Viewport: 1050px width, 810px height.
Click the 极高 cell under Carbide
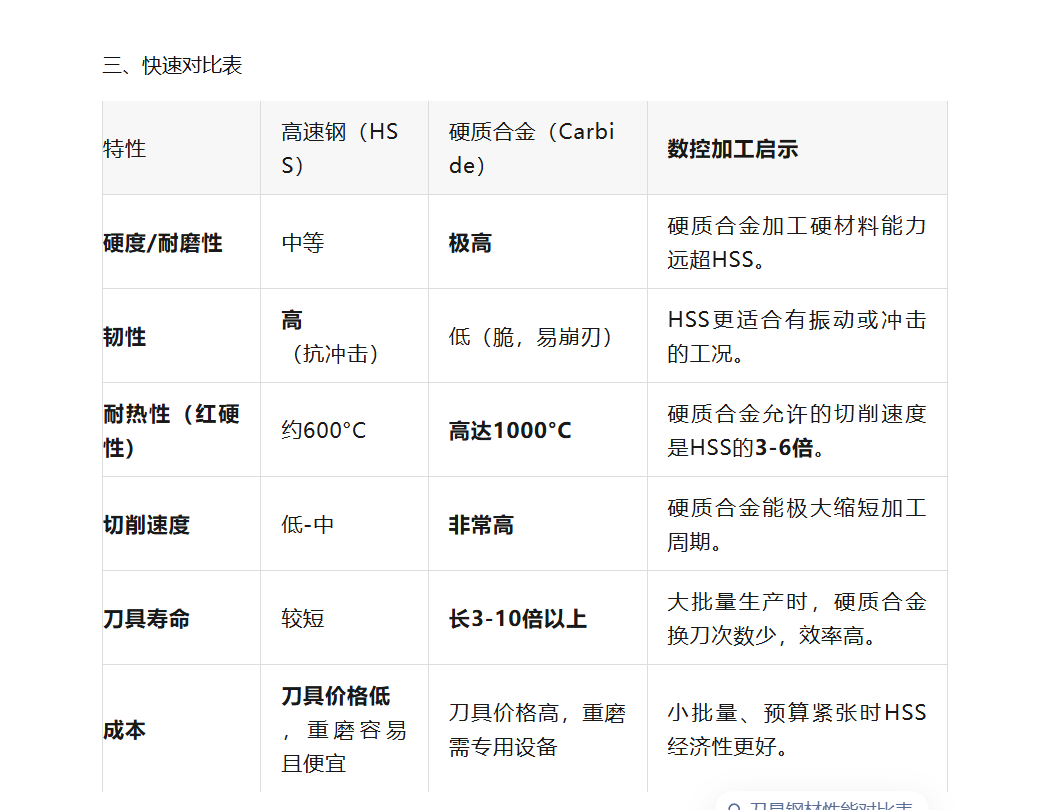tap(470, 243)
